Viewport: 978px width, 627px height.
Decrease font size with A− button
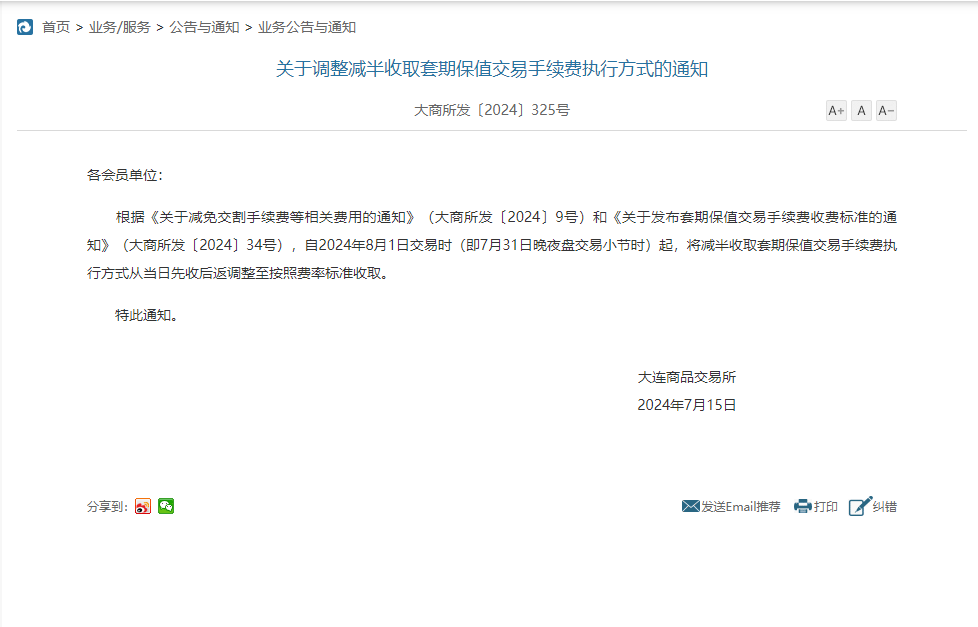(886, 111)
